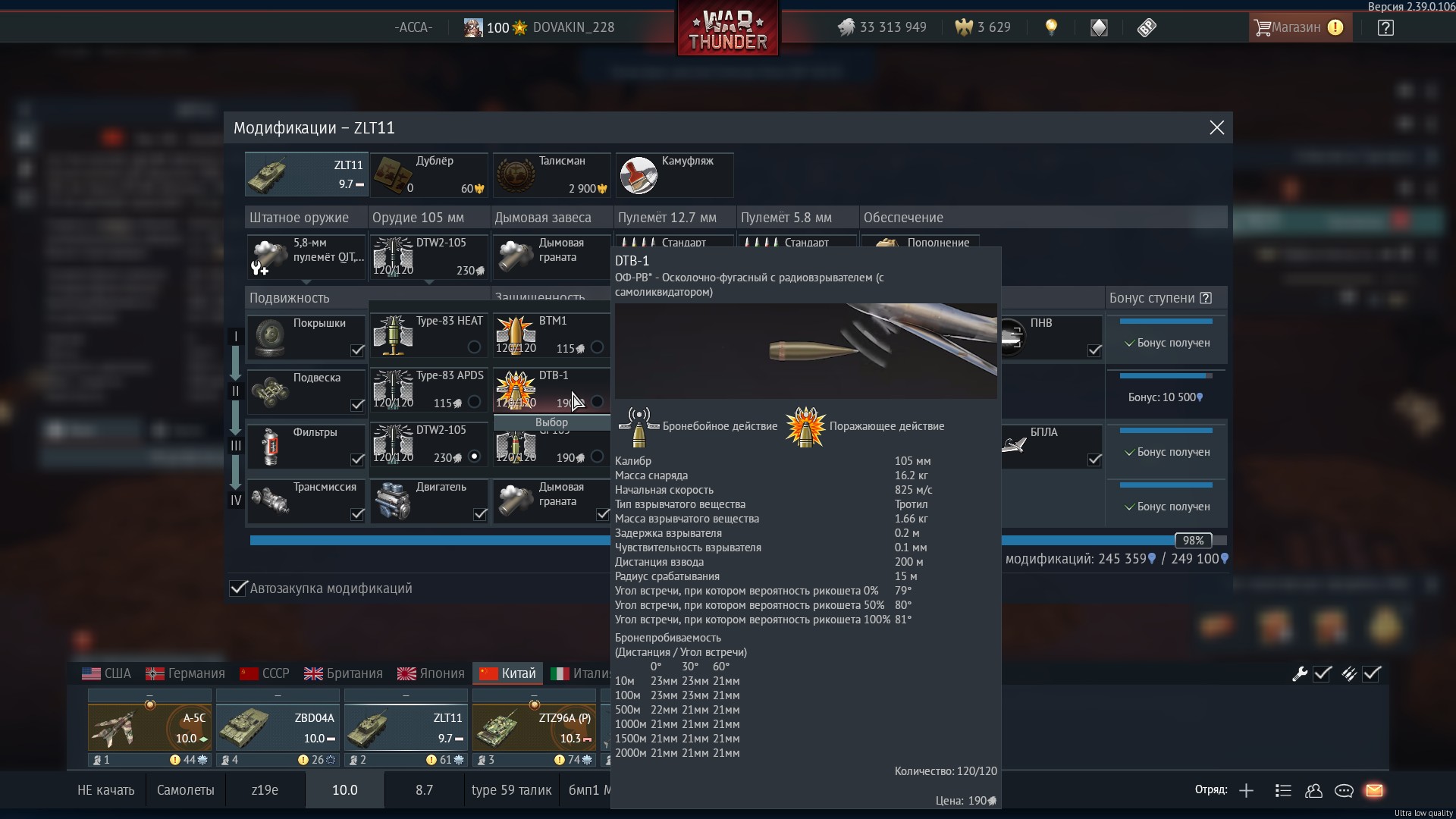This screenshot has width=1456, height=819.
Task: Select the Type-83 APDS shell radio button
Action: click(474, 402)
